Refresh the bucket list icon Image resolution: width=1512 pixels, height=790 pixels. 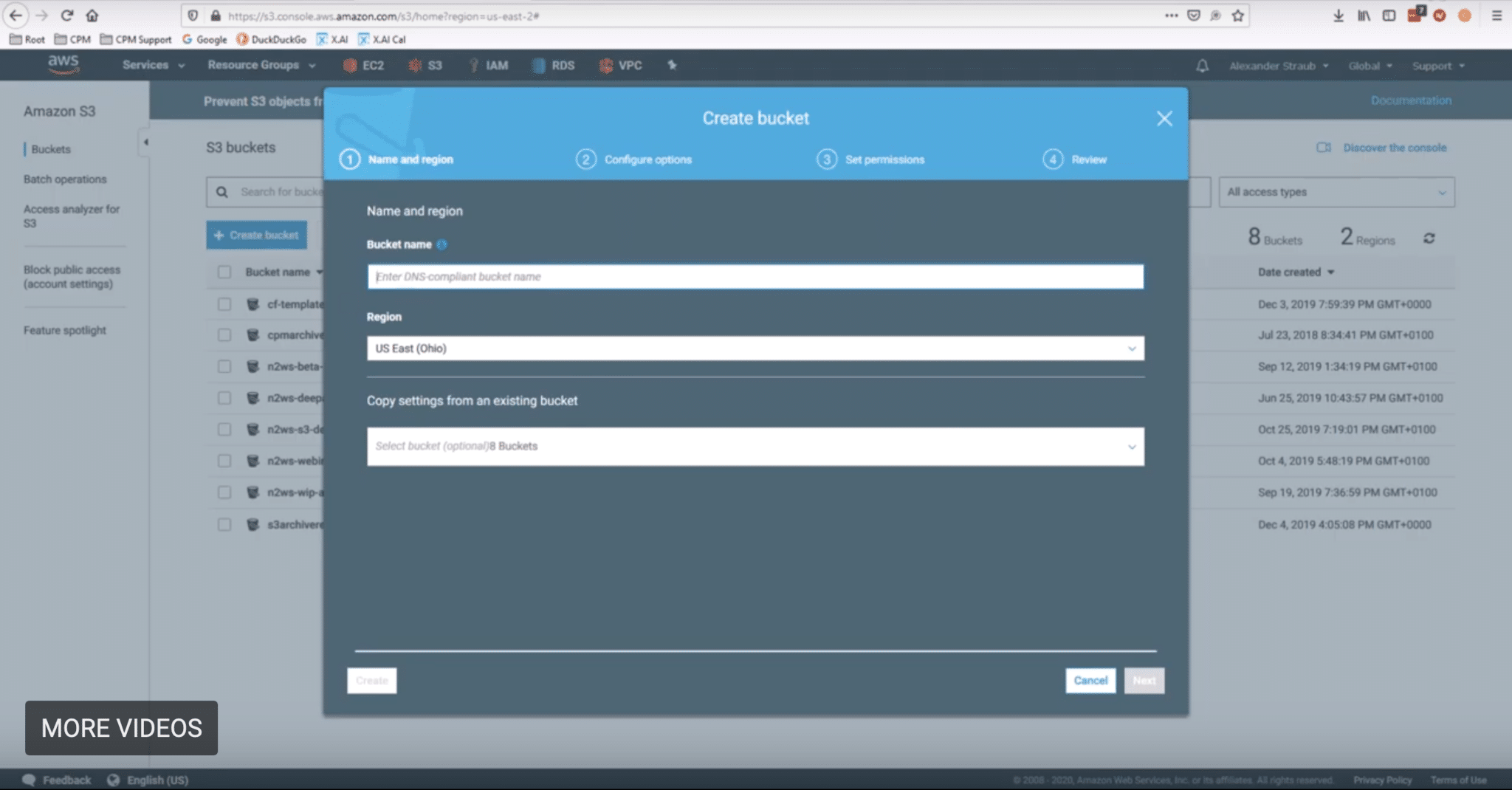click(1429, 238)
